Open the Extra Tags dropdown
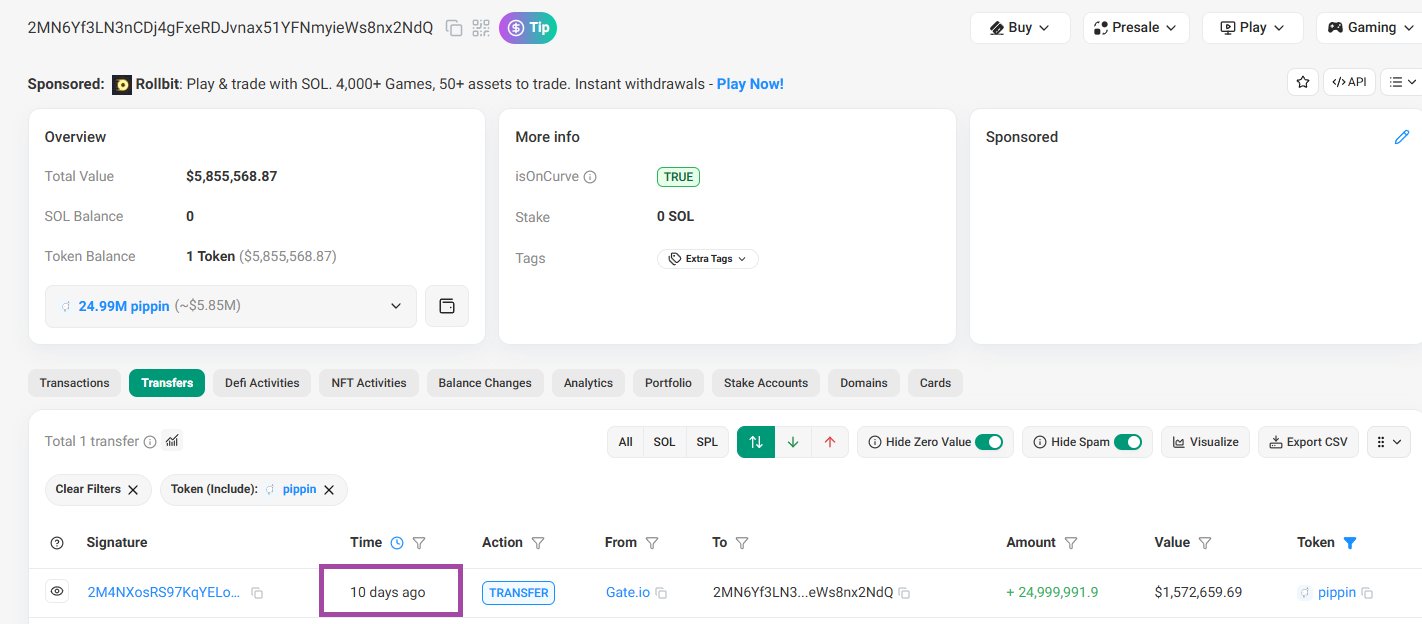 708,259
